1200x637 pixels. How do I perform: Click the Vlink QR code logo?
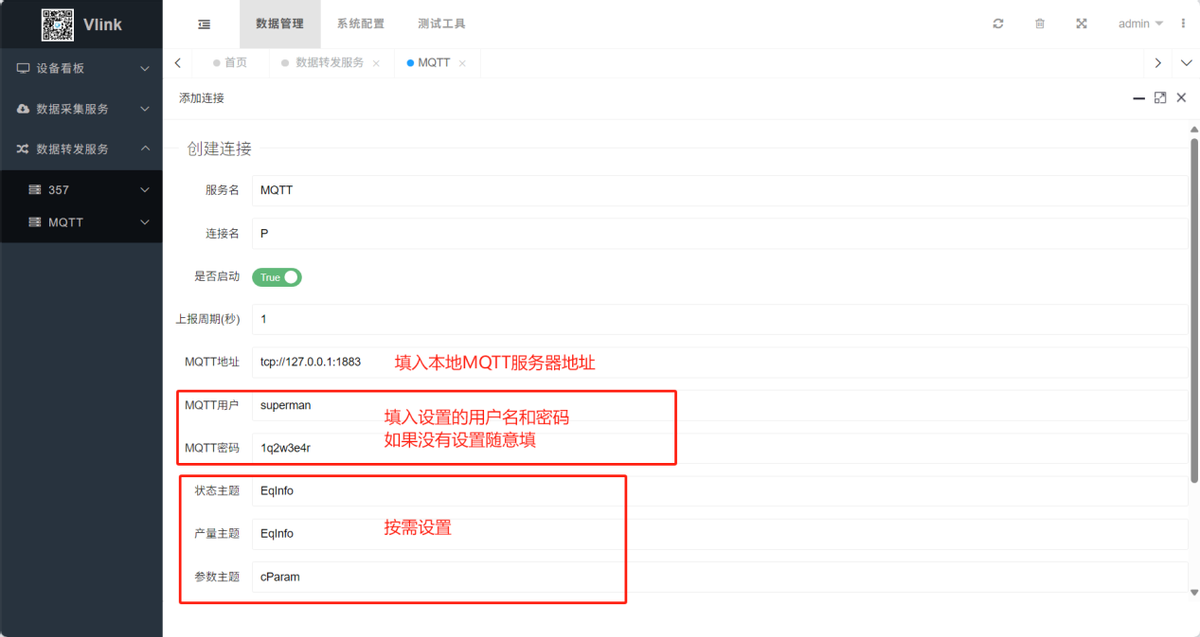pyautogui.click(x=57, y=24)
